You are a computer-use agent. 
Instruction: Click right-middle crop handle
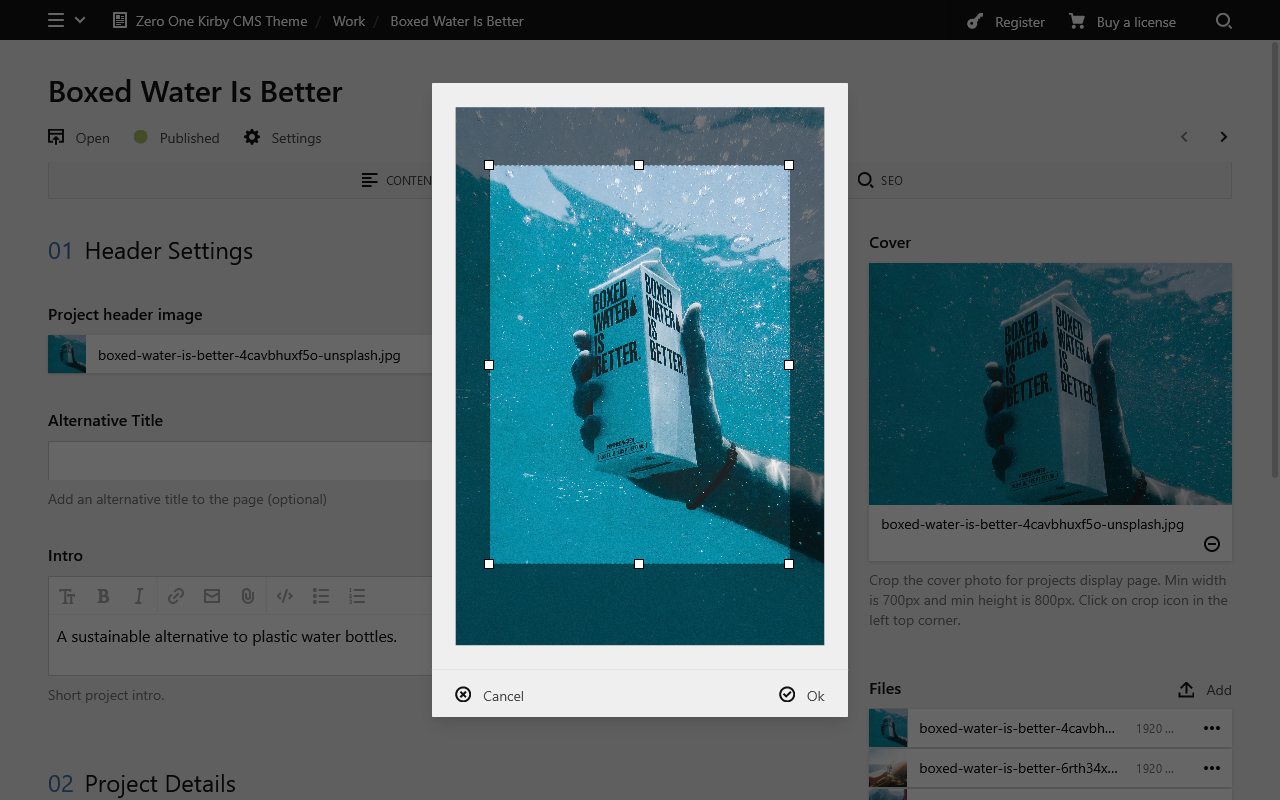789,365
